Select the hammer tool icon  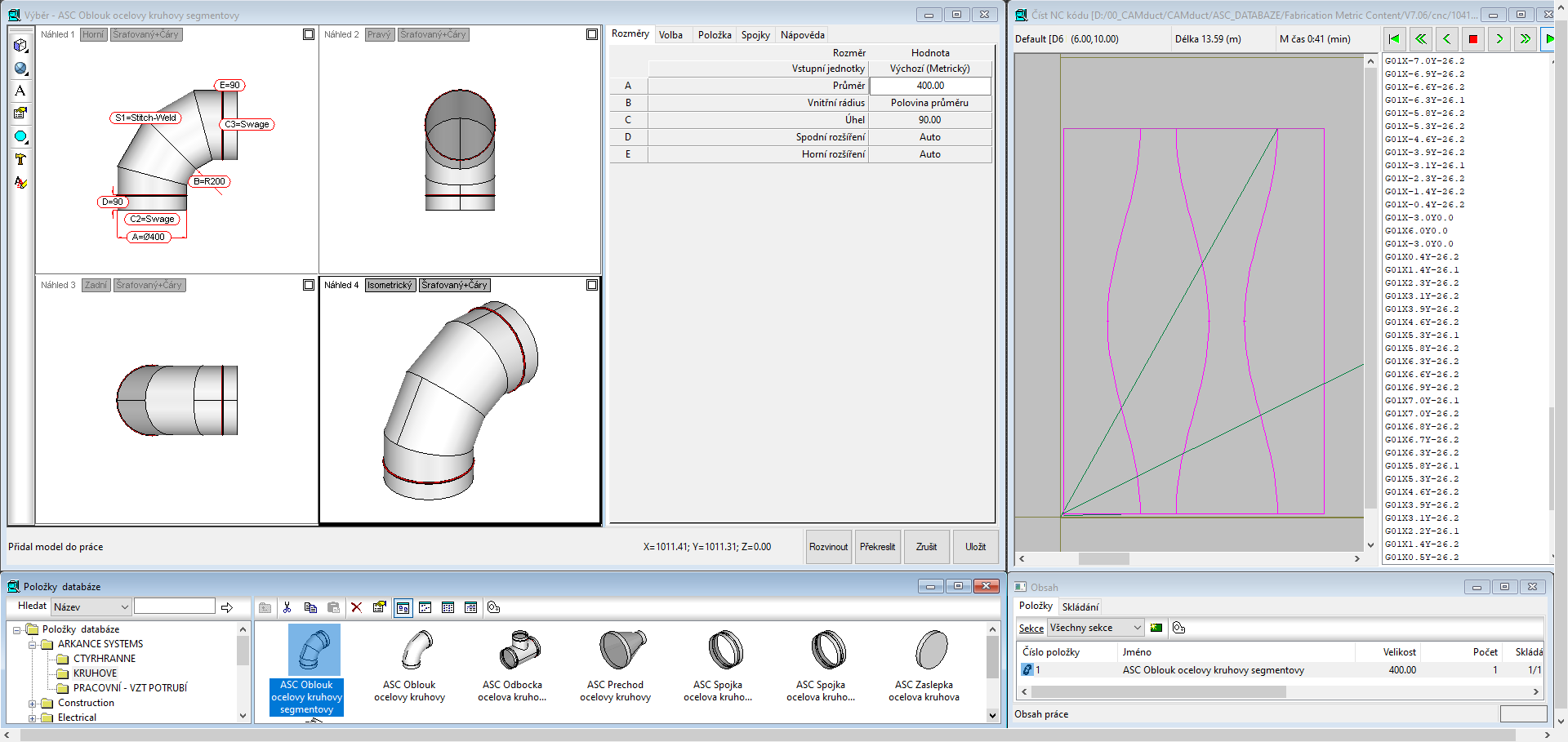20,159
